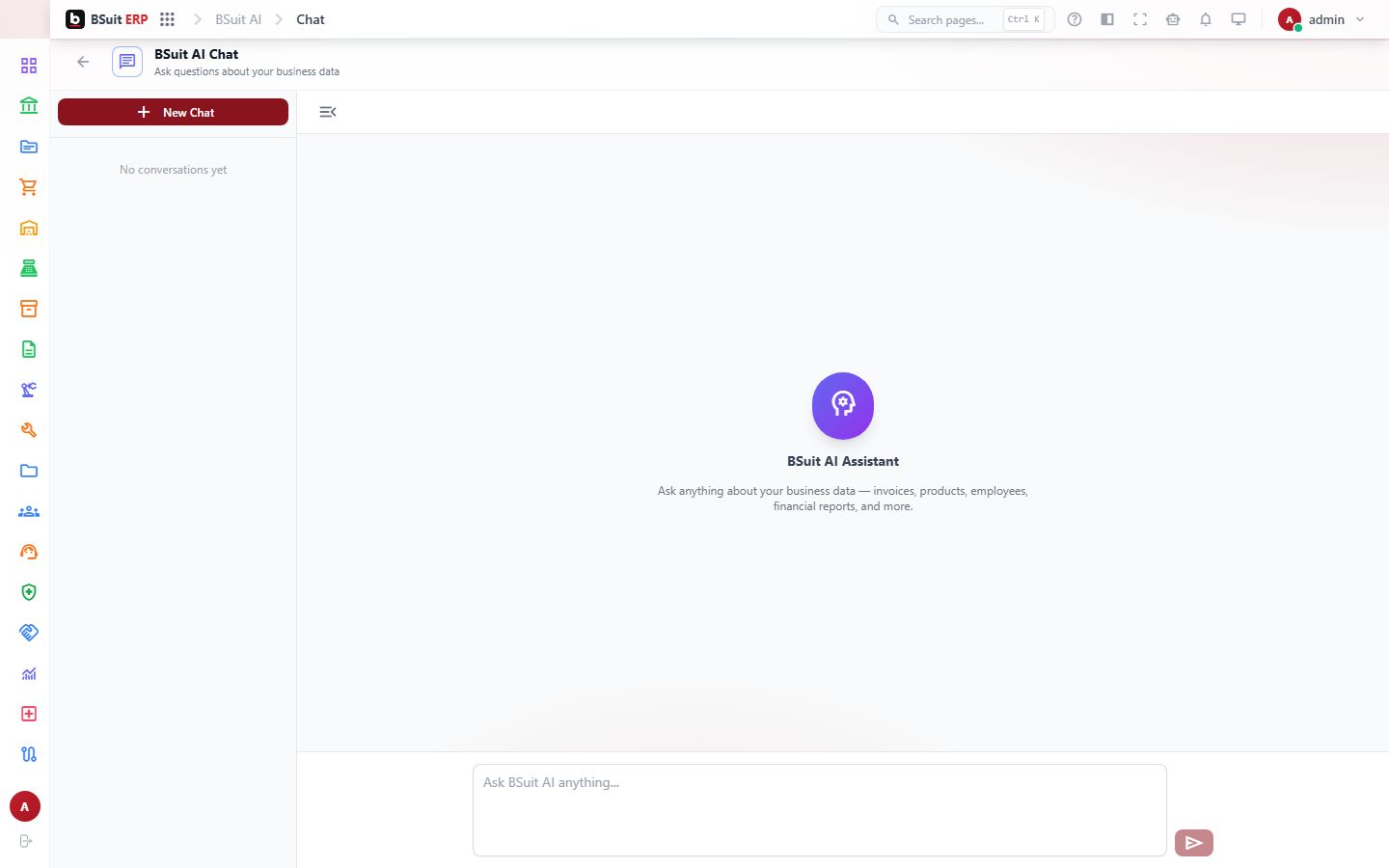Toggle fullscreen mode icon

pos(1140,19)
